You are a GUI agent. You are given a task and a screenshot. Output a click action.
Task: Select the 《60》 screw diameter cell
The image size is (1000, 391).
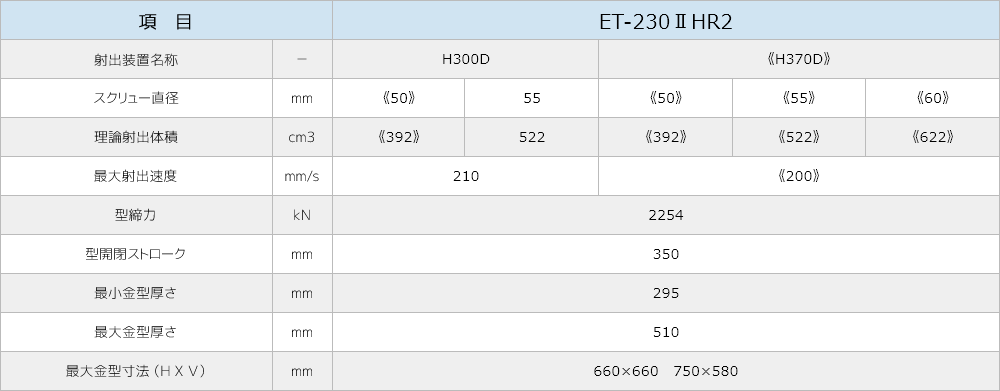(932, 98)
